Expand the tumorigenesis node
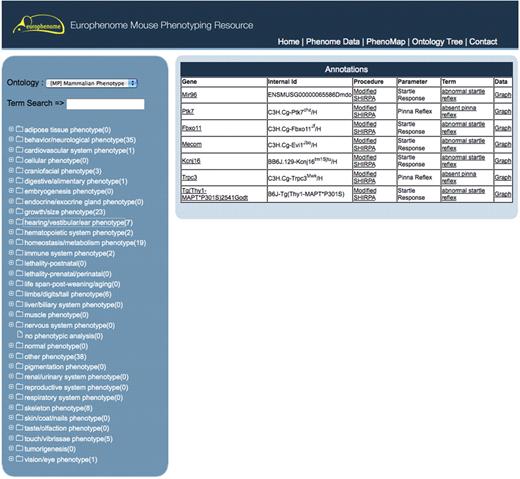520x479 pixels. (x=11, y=448)
